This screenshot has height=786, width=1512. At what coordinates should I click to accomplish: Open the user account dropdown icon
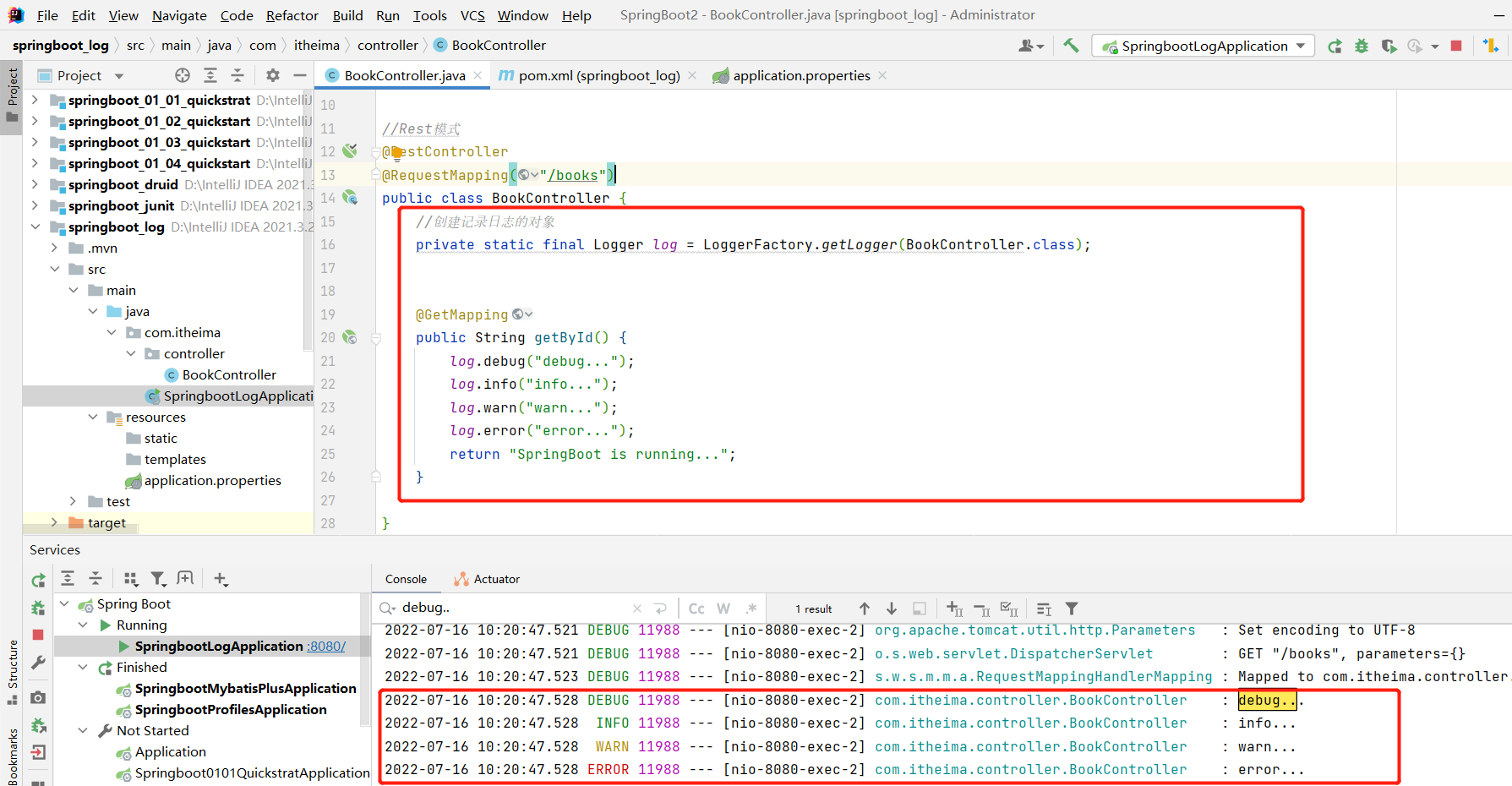[1031, 46]
